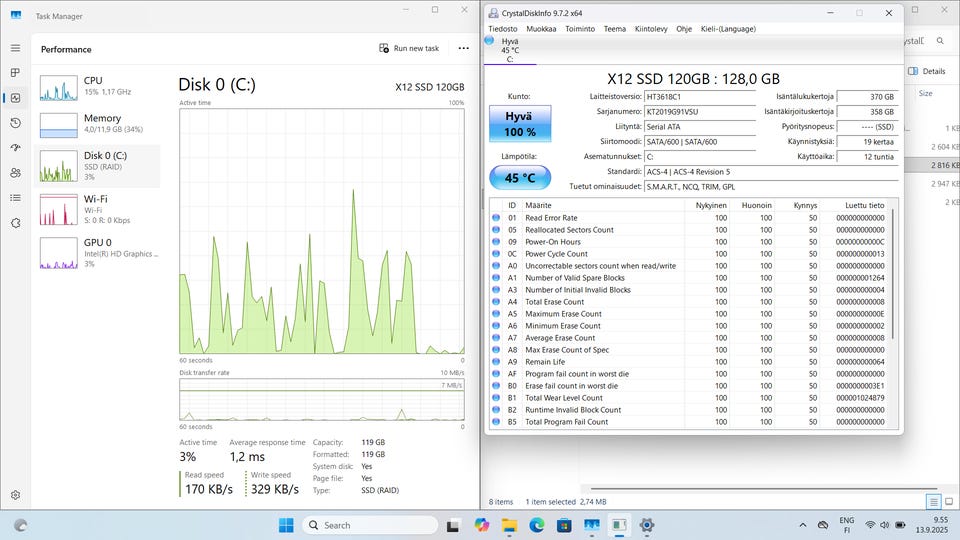Screen dimensions: 960x540
Task: Open Muokkaa menu in CrystalDiskInfo
Action: [x=541, y=29]
